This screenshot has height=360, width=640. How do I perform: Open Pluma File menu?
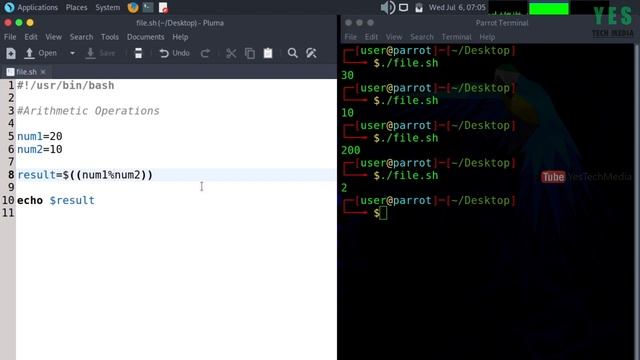10,37
